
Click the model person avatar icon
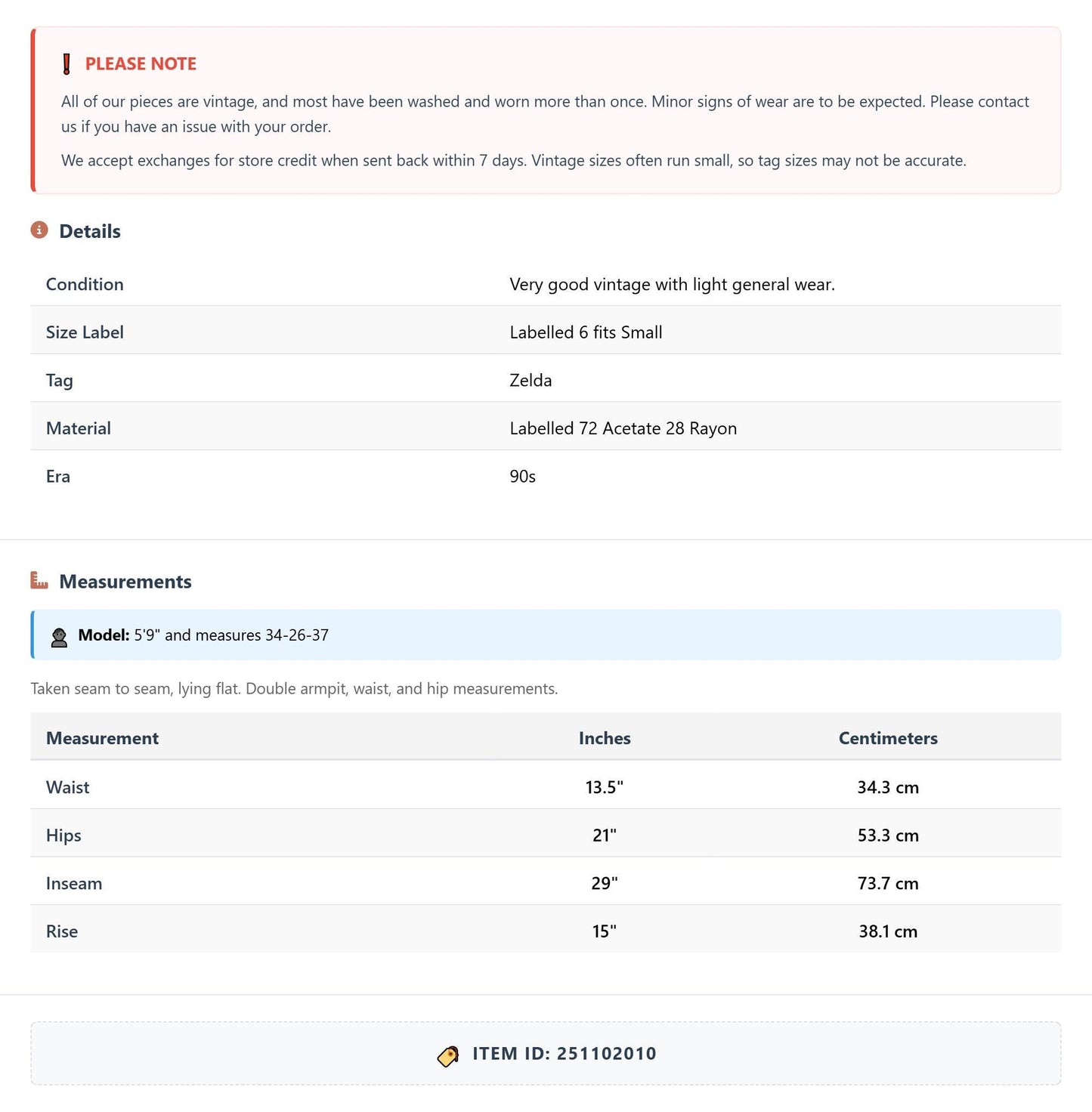click(x=59, y=637)
